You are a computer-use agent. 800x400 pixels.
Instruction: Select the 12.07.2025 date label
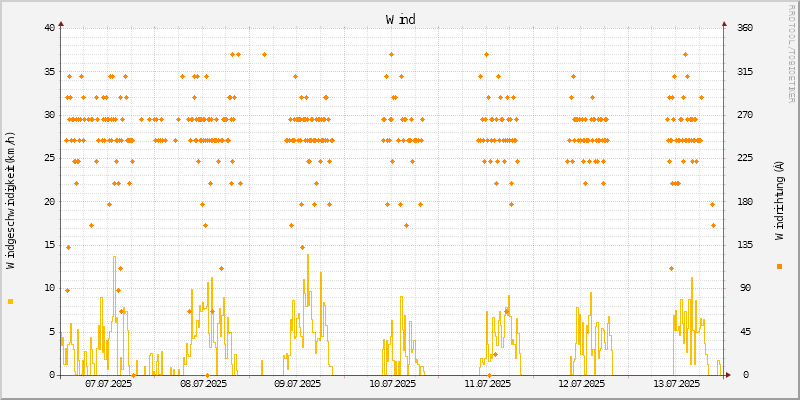[581, 383]
